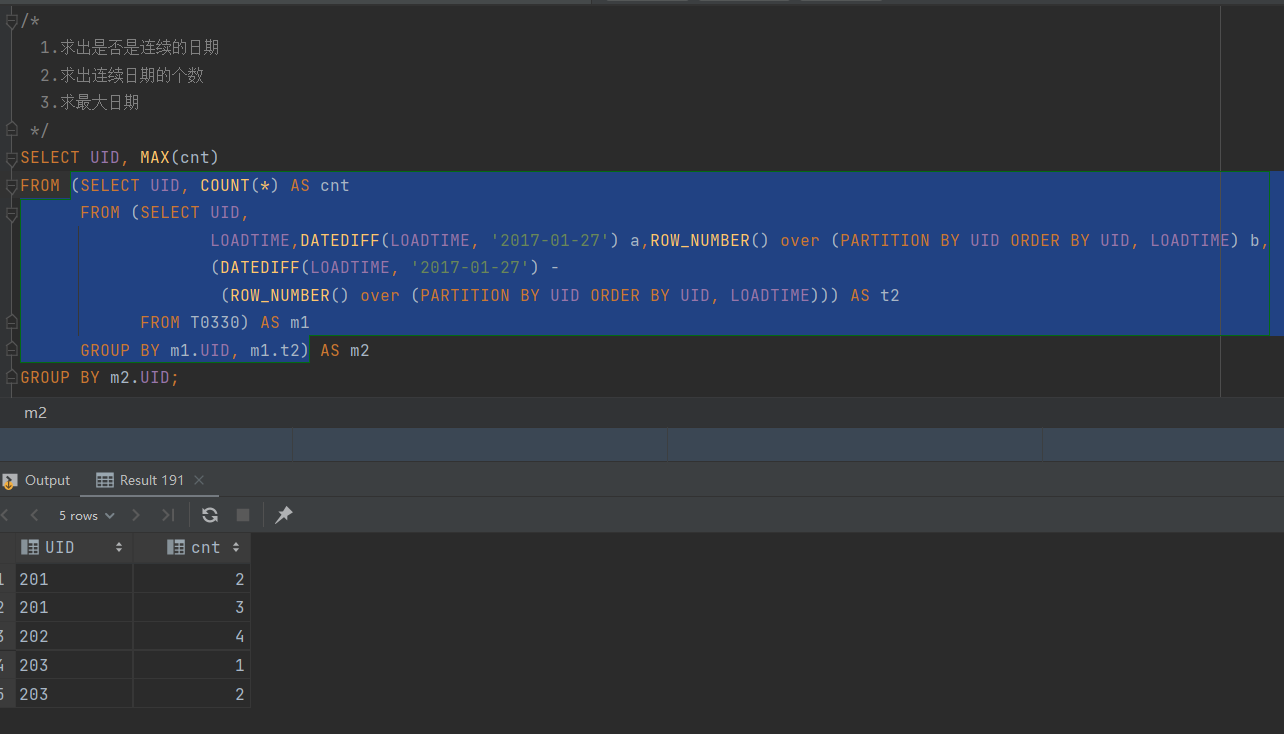The image size is (1284, 734).
Task: Sort by cnt using sort arrows
Action: point(236,547)
